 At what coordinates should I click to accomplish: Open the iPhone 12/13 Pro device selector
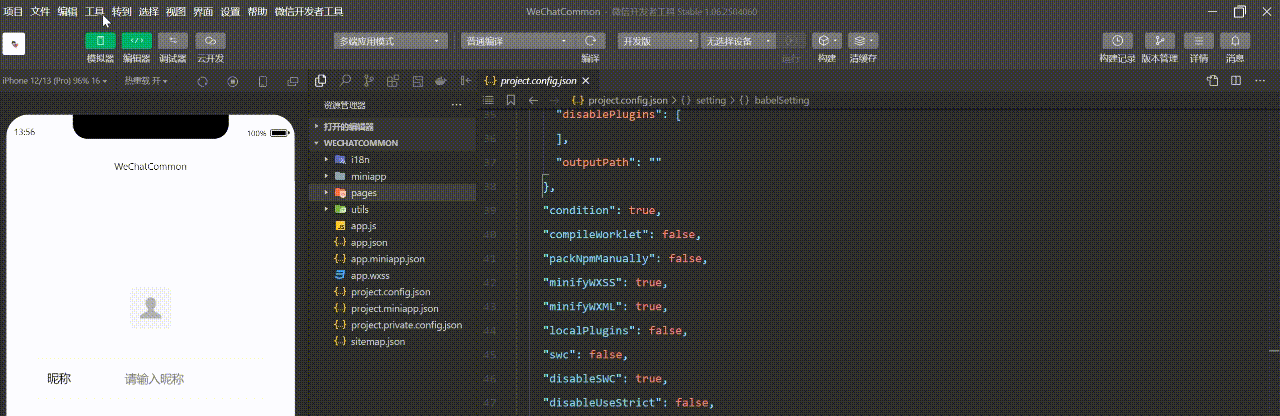click(54, 81)
